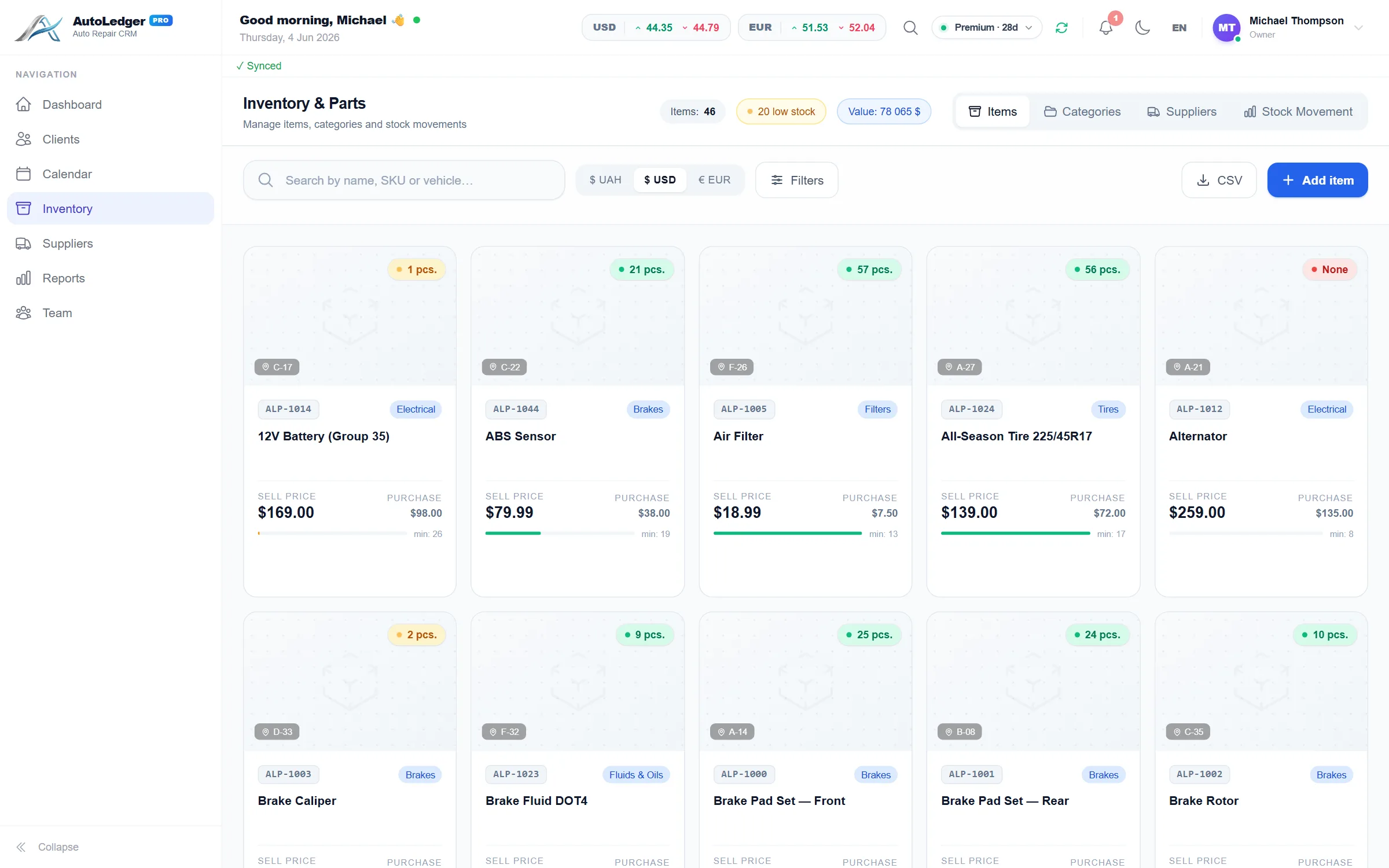
Task: Click the Clients people icon in sidebar
Action: click(x=23, y=139)
